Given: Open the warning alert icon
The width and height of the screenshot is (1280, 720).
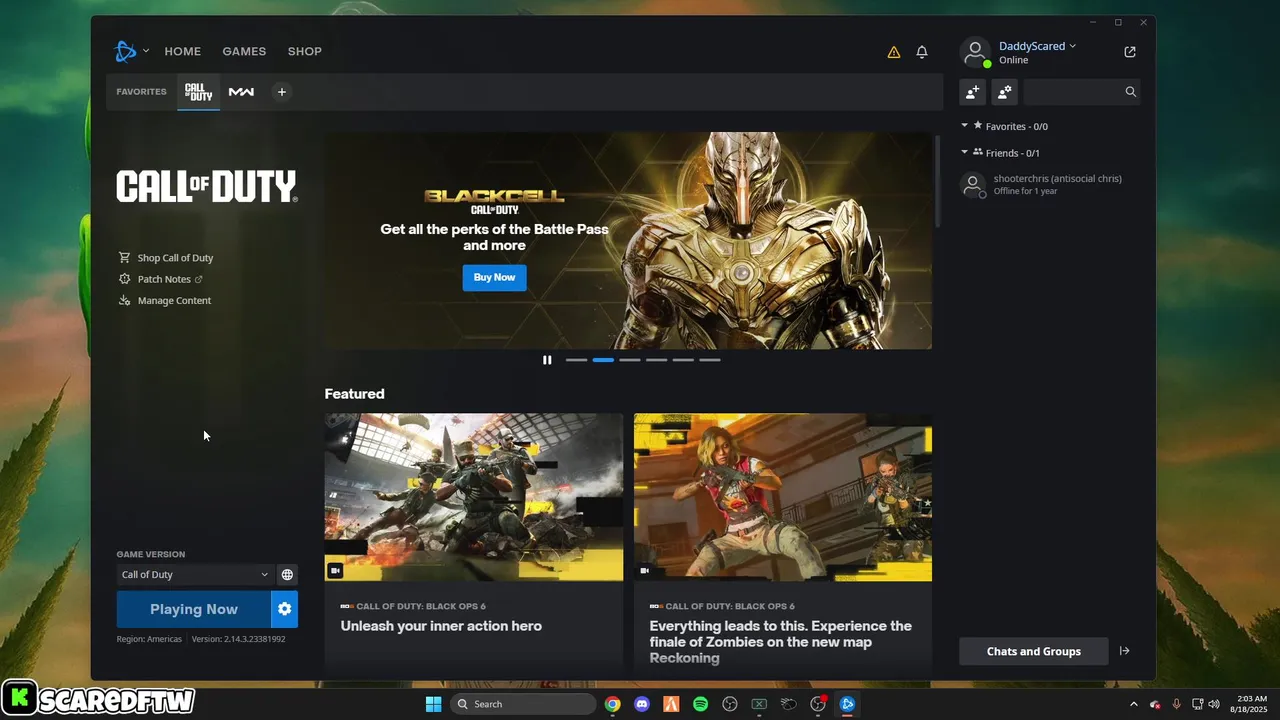Looking at the screenshot, I should 894,52.
